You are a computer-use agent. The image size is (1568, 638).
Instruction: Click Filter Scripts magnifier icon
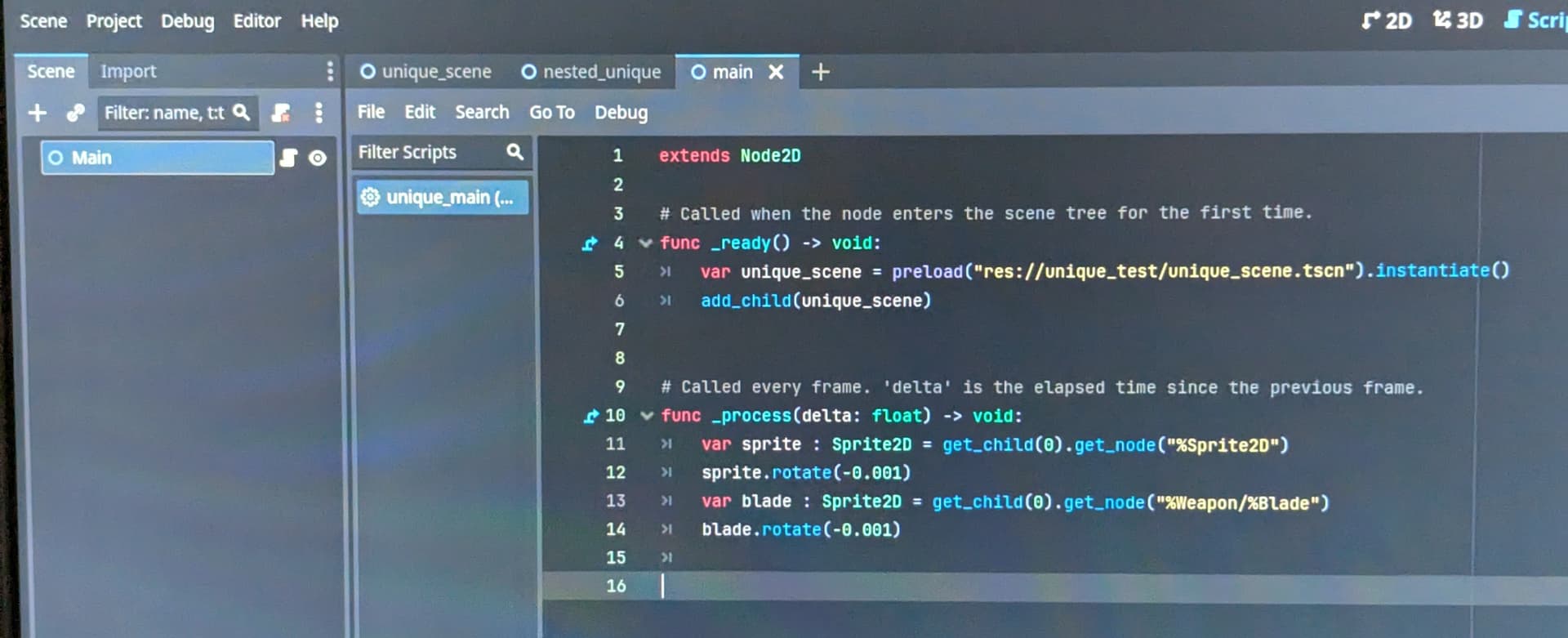pos(514,152)
